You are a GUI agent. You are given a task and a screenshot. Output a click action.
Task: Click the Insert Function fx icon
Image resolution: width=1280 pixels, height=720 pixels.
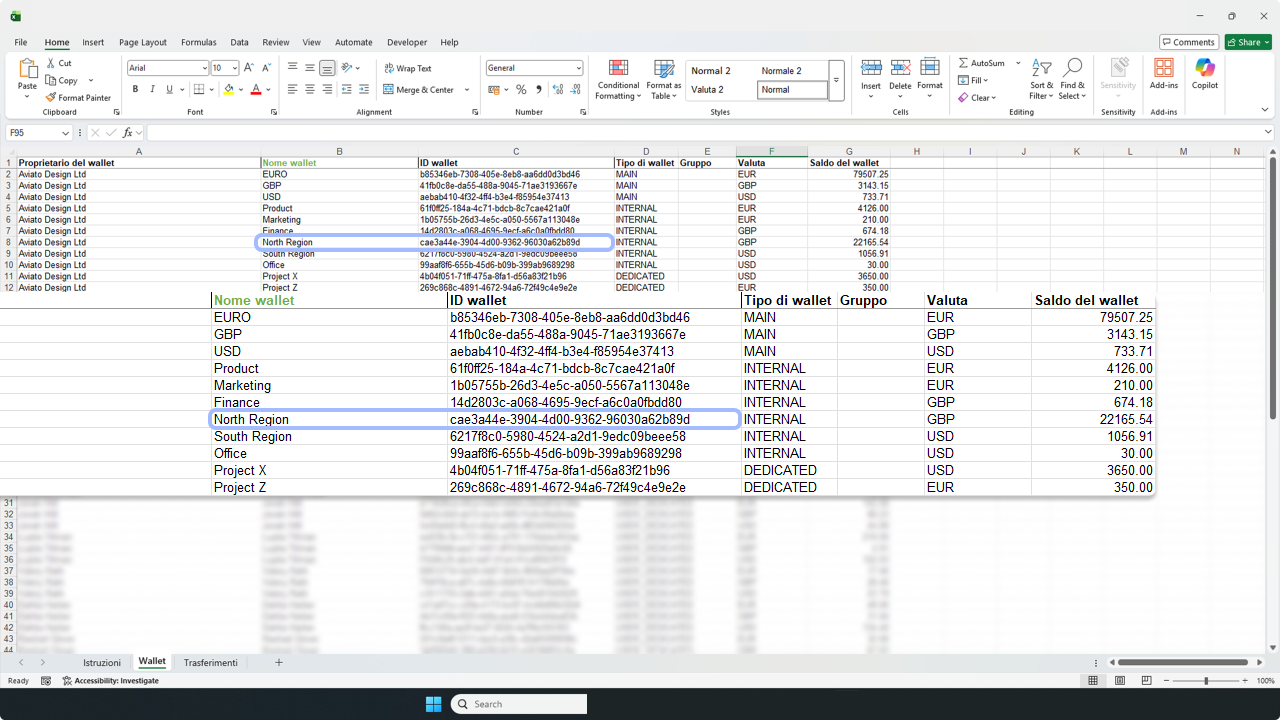(128, 132)
